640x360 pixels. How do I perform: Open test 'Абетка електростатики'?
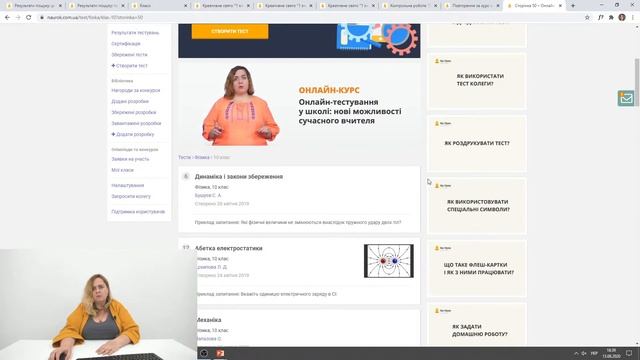pos(229,248)
